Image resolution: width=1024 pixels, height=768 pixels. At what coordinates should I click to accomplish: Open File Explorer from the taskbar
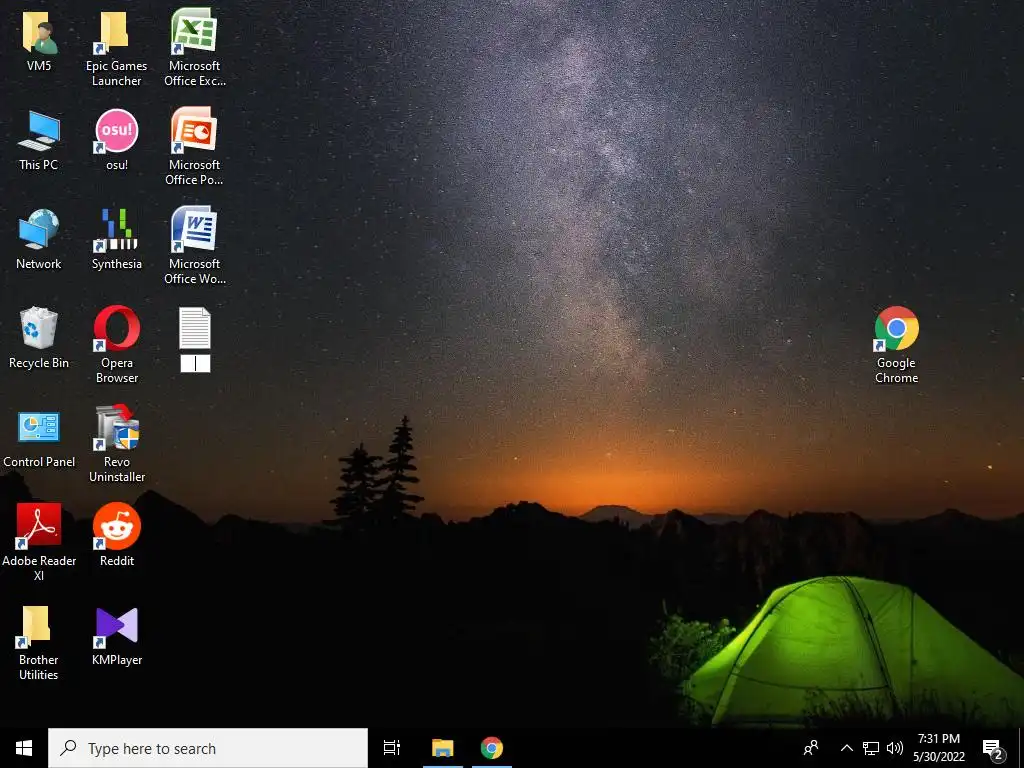(x=443, y=748)
